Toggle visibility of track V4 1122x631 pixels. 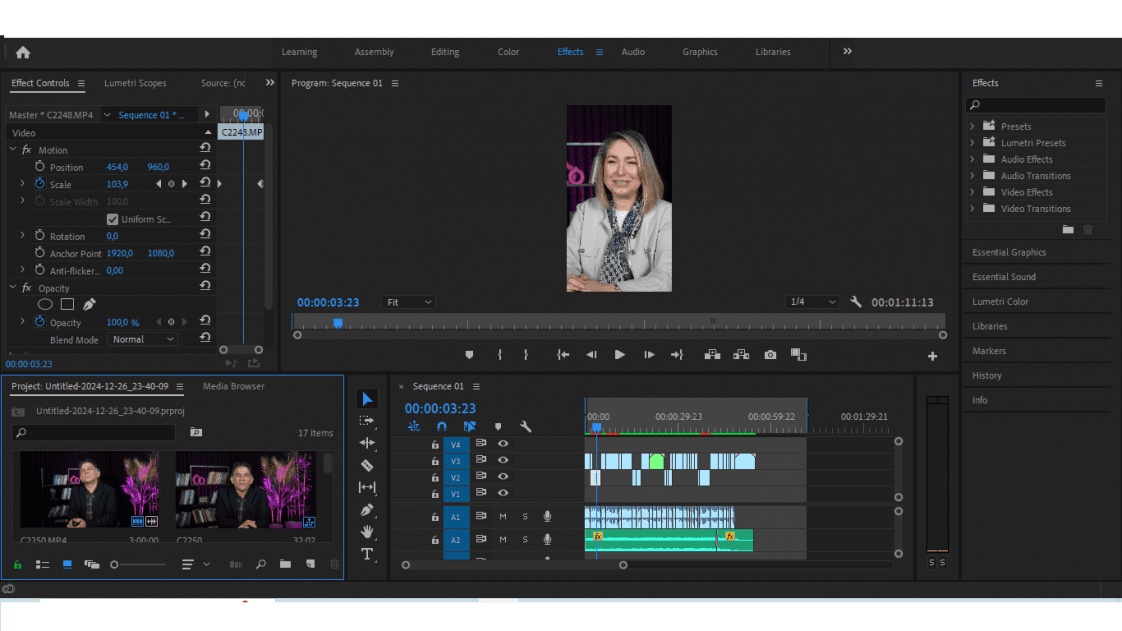[503, 444]
